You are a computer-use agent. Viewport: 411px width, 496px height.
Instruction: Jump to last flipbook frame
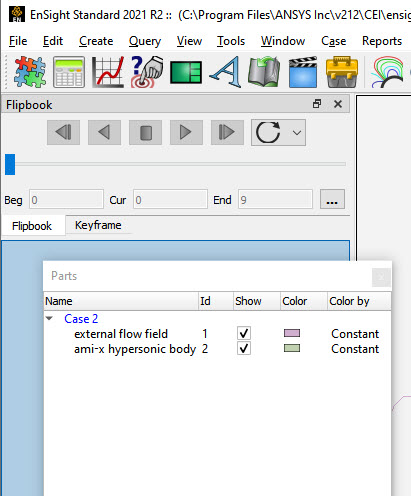click(x=227, y=132)
